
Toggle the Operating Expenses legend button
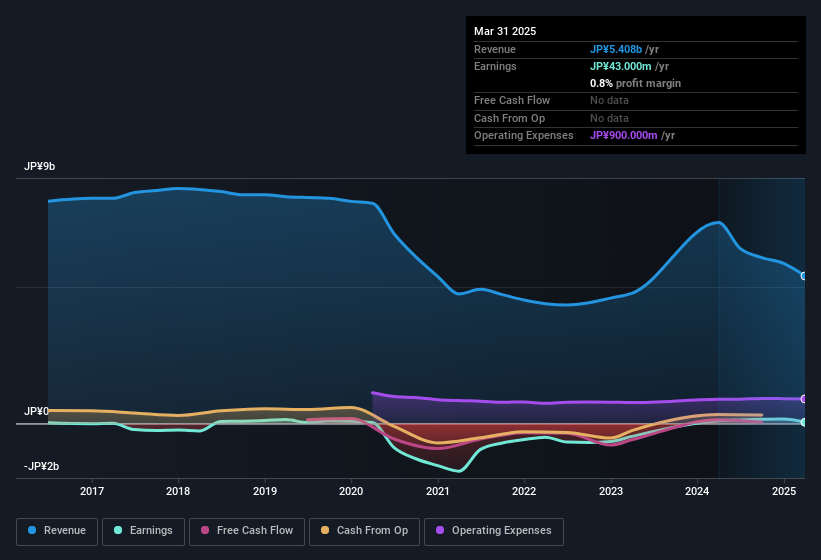494,531
